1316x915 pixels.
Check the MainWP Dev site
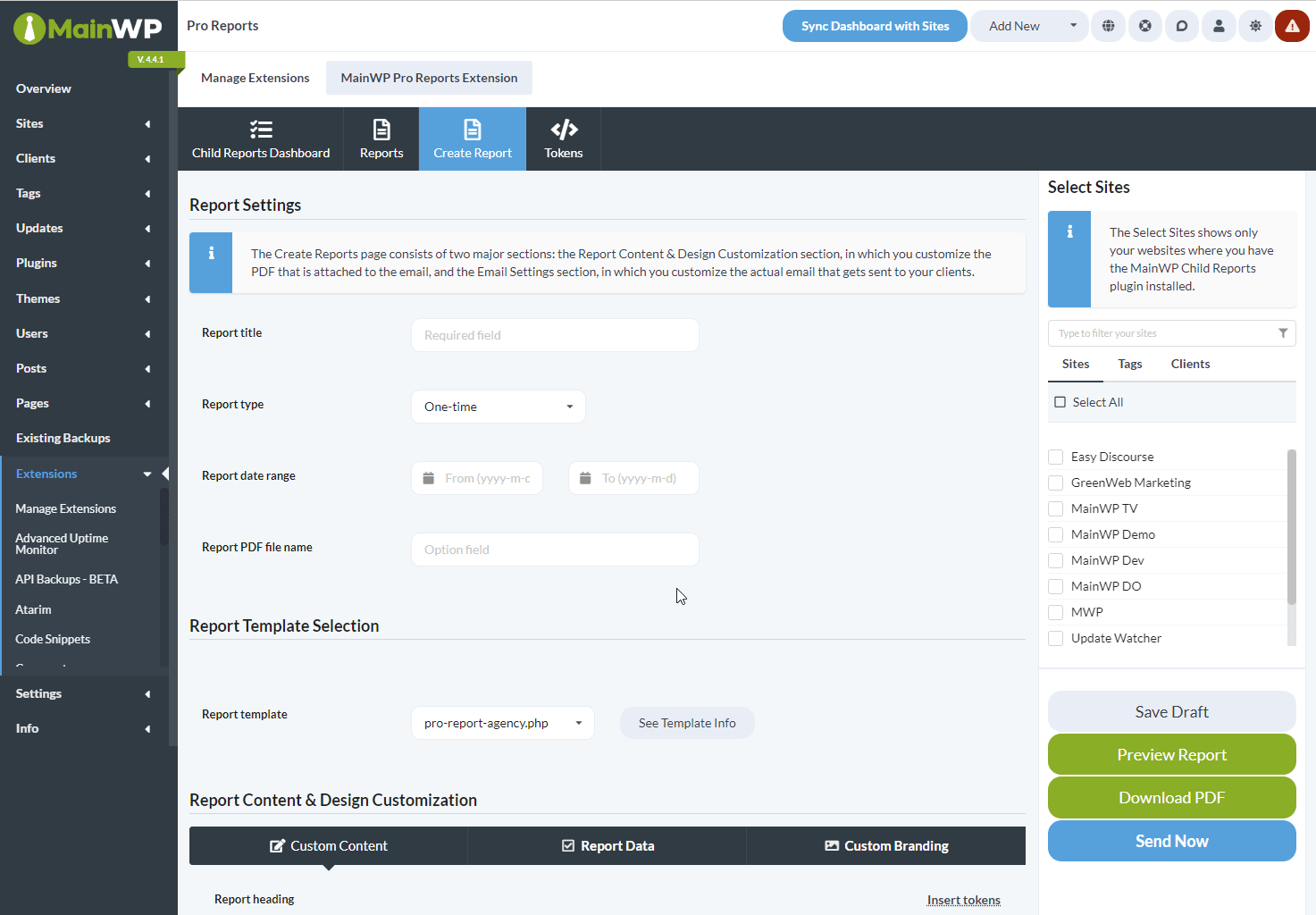[1056, 560]
